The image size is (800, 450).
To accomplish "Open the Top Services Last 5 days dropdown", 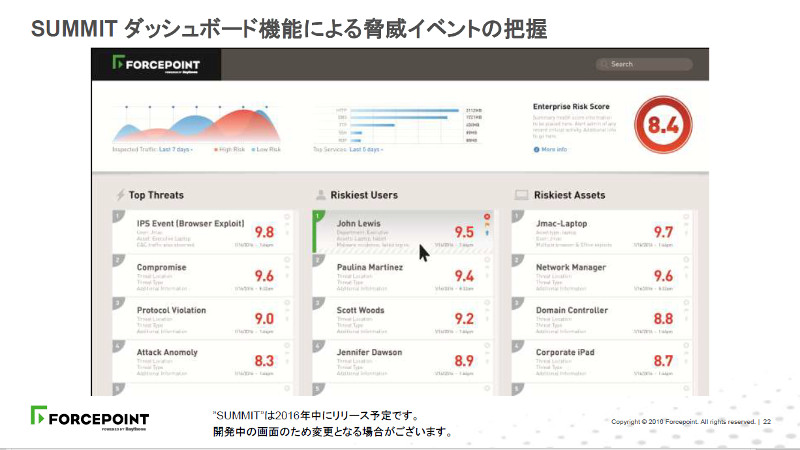I will tap(366, 149).
